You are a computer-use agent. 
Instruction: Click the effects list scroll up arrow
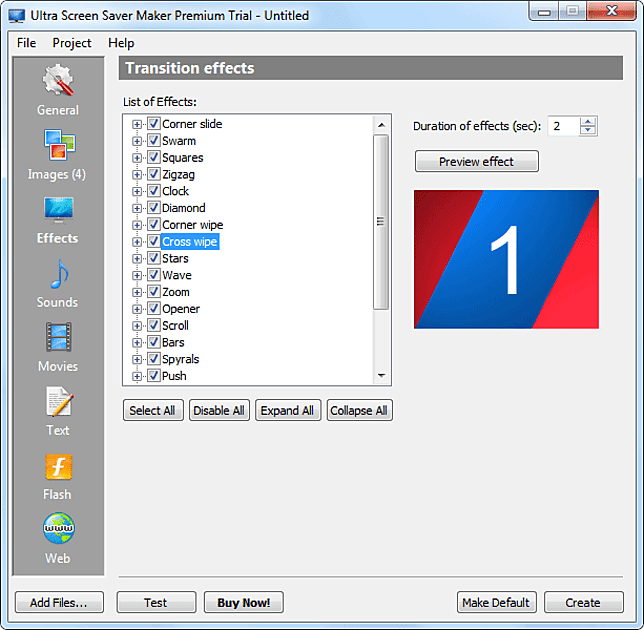(x=381, y=124)
